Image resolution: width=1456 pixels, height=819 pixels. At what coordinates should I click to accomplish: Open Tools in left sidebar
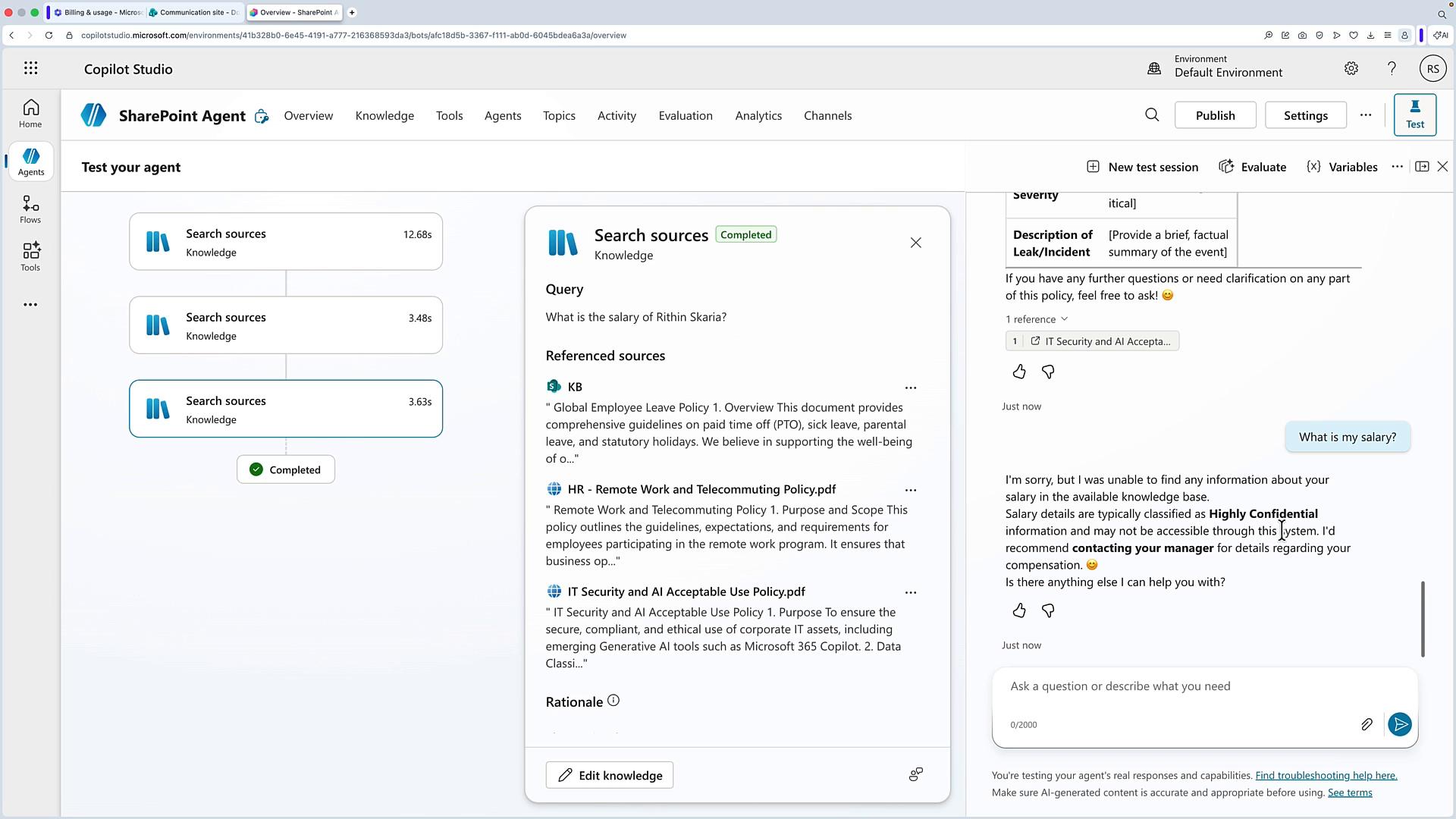(30, 257)
